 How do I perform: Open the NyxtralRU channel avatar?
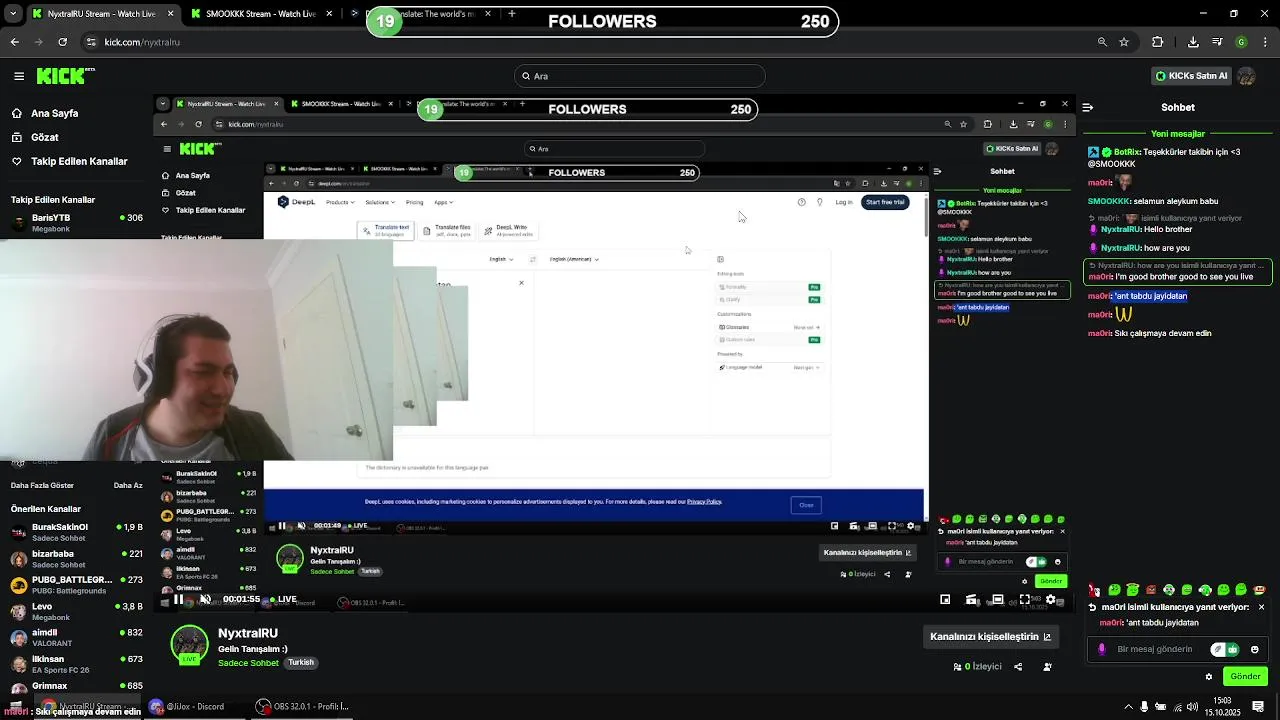(189, 645)
